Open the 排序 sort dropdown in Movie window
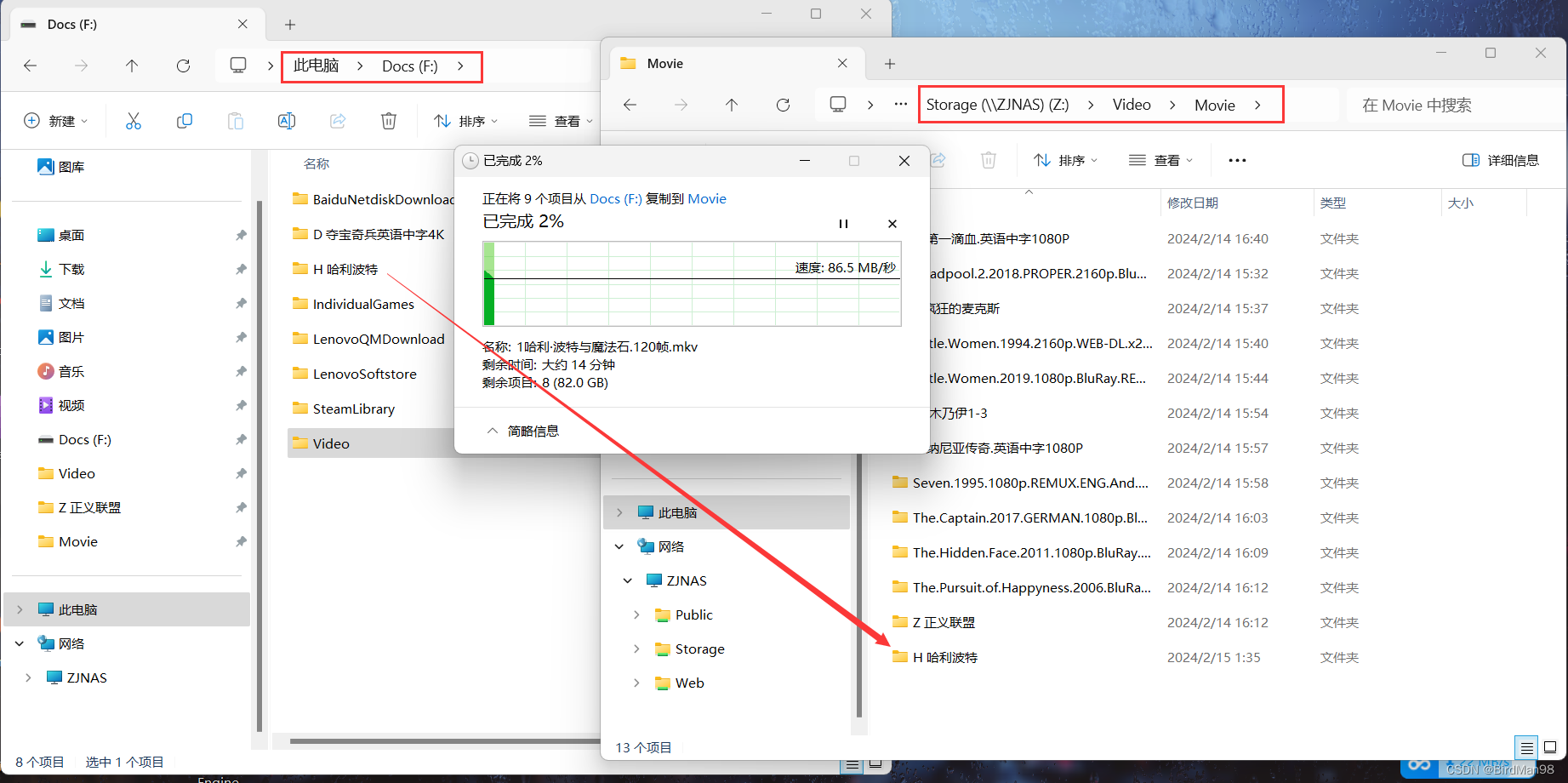 click(x=1065, y=160)
